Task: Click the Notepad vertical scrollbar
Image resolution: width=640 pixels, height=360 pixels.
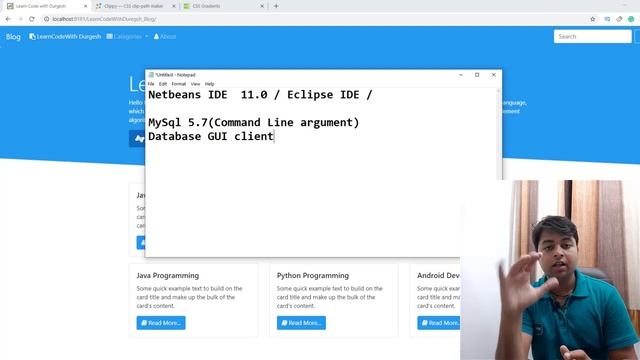Action: coord(498,135)
